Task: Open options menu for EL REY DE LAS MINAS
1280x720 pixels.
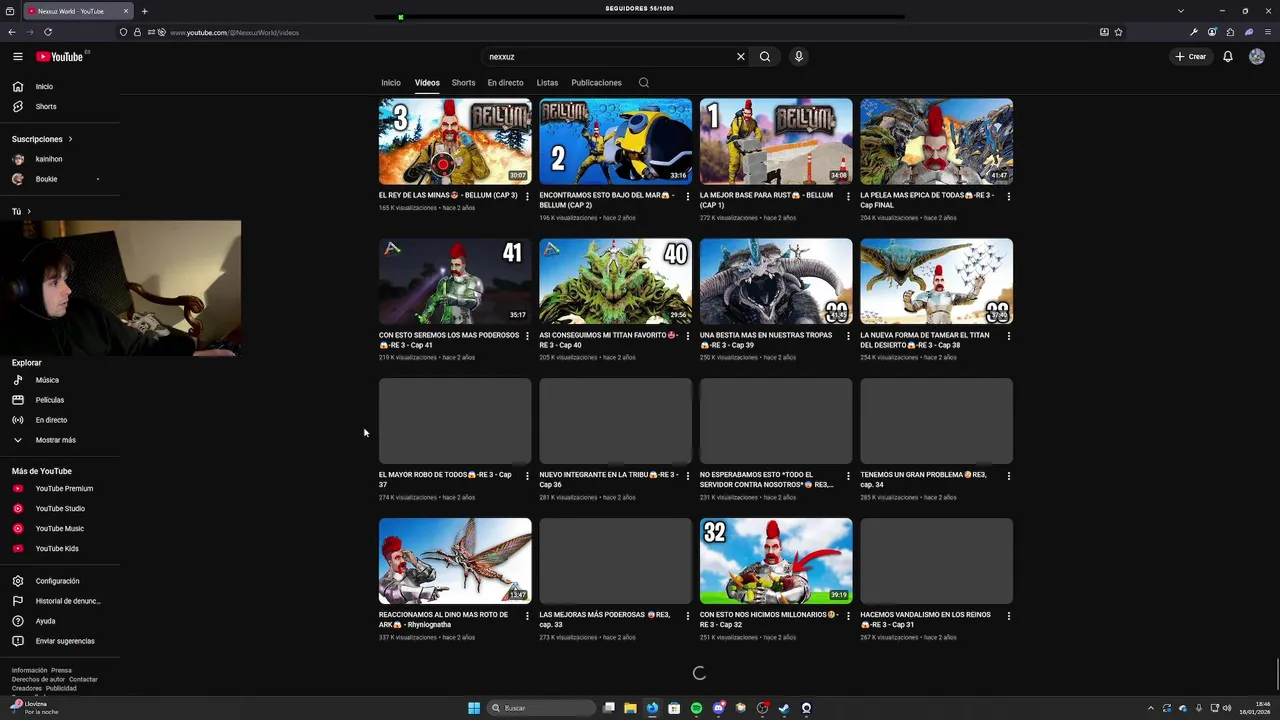Action: pyautogui.click(x=527, y=197)
